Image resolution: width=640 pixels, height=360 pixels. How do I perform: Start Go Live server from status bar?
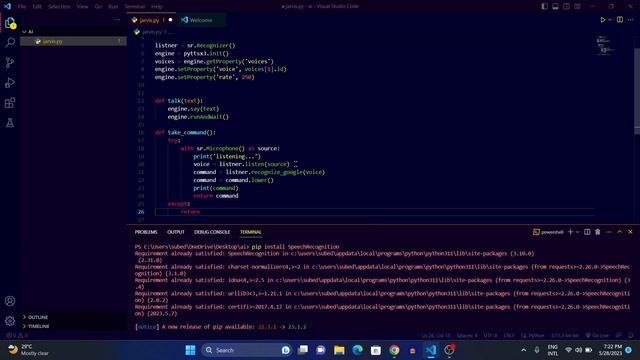click(x=598, y=336)
